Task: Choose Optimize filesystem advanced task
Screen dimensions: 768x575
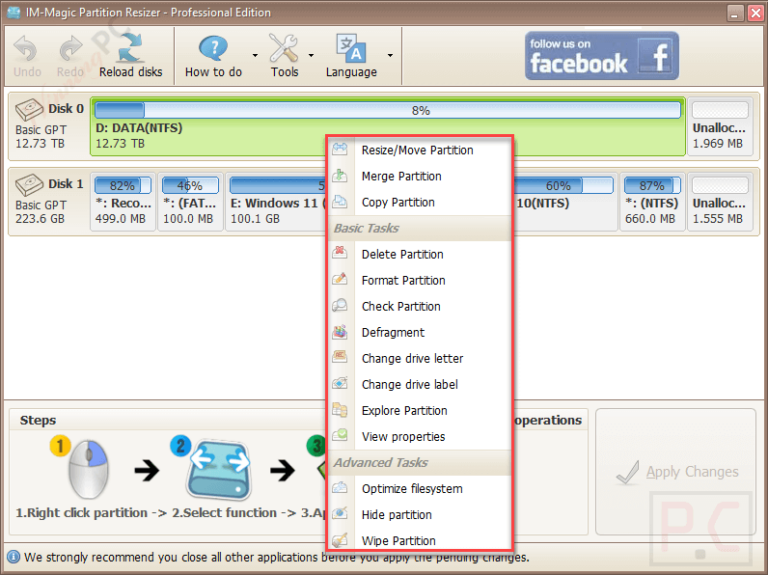Action: click(x=420, y=488)
